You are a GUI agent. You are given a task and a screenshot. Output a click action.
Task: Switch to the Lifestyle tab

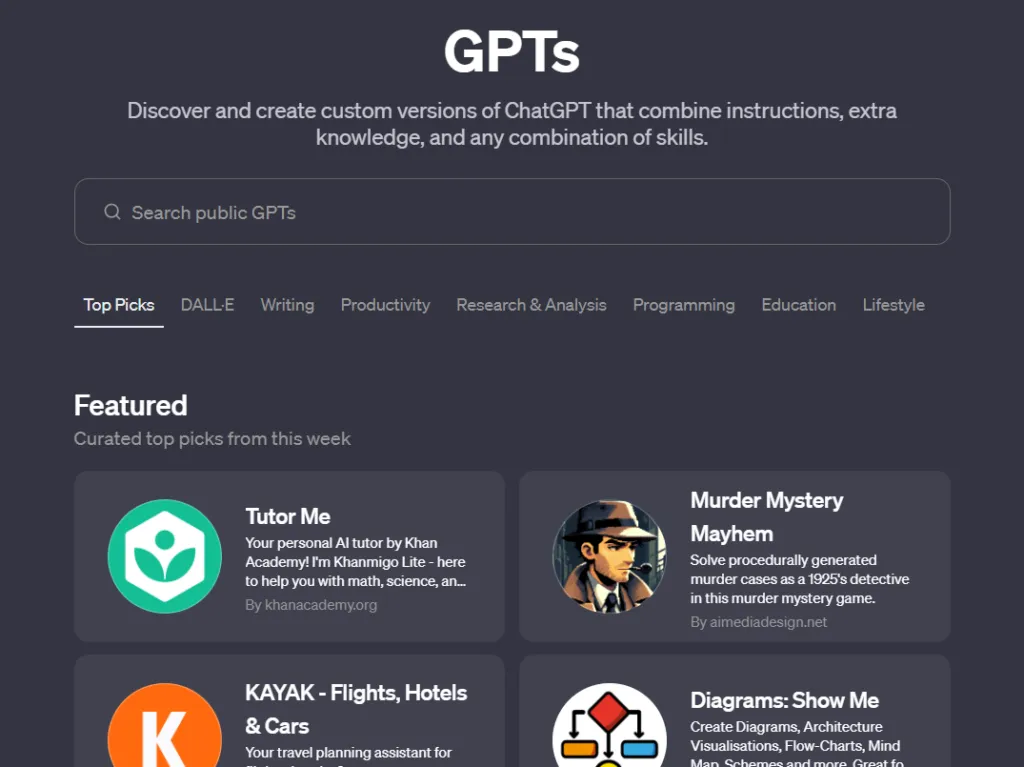pos(893,305)
